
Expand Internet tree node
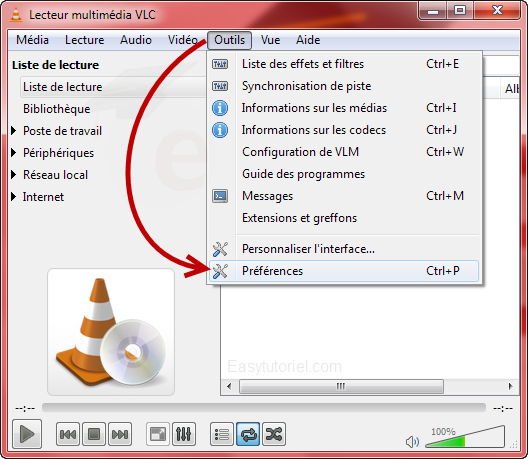[x=13, y=197]
